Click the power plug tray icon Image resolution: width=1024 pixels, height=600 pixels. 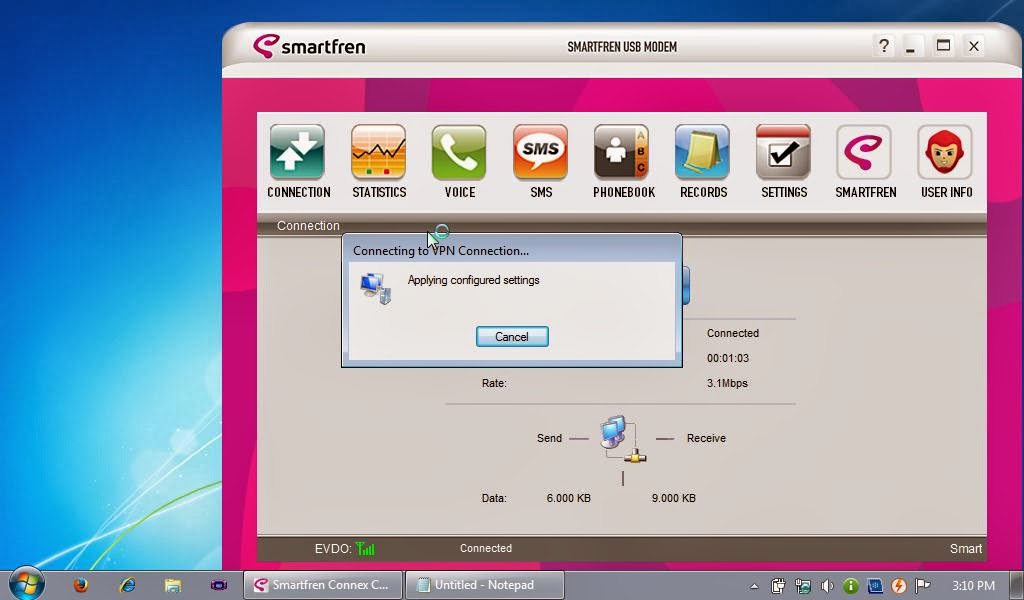pos(778,586)
